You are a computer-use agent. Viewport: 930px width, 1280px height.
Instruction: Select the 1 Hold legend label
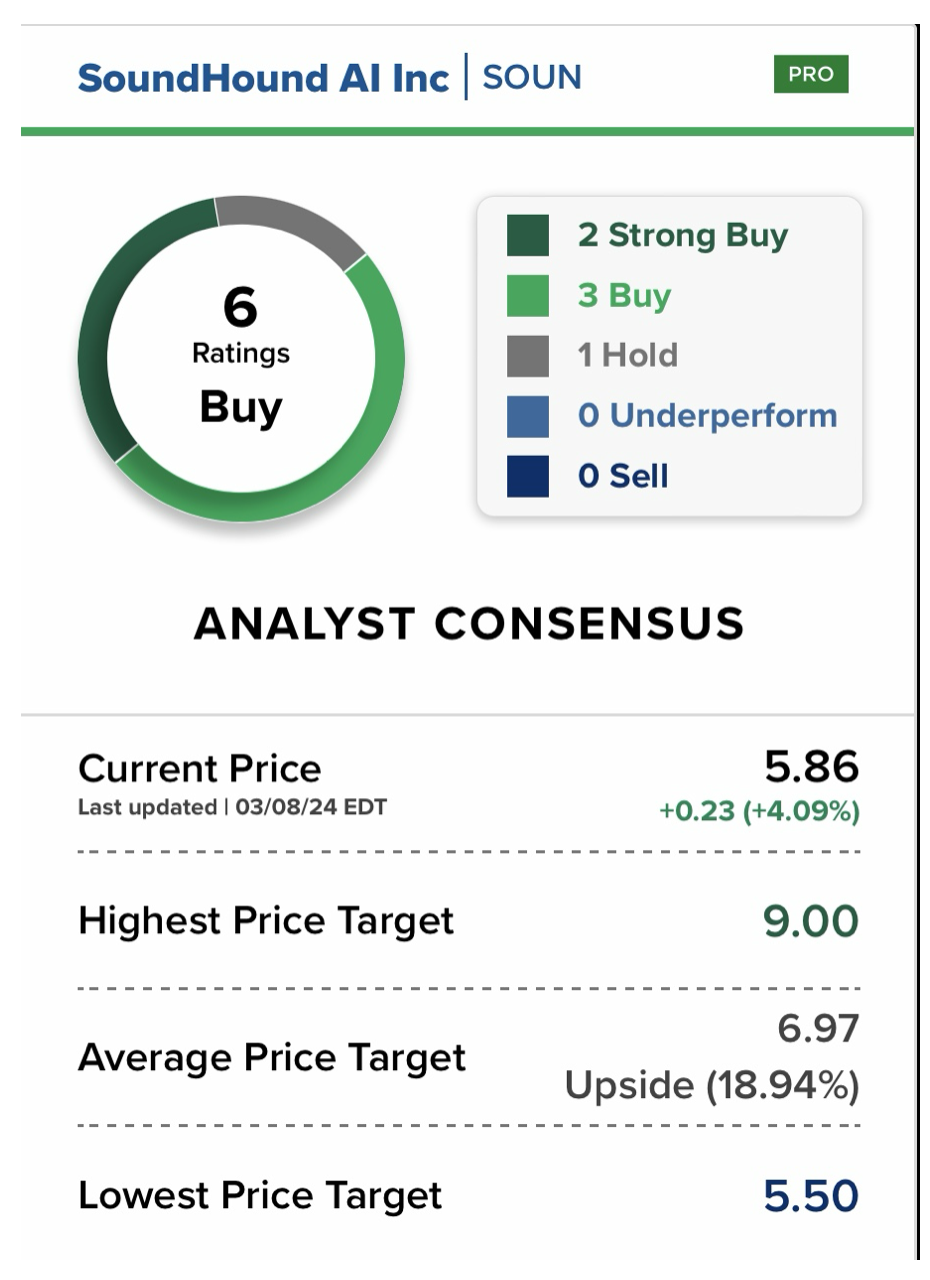[627, 356]
